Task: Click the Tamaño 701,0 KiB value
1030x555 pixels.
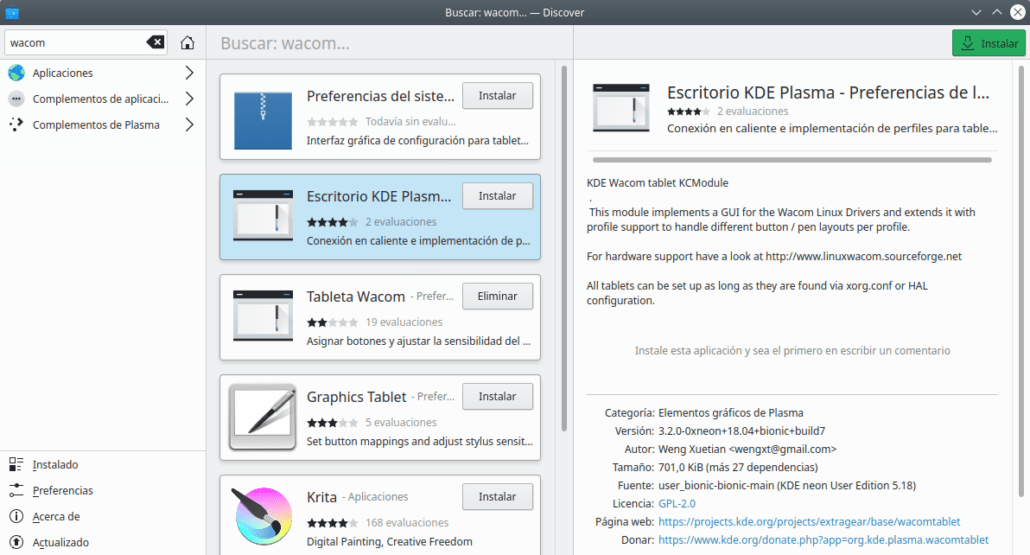Action: (x=738, y=468)
